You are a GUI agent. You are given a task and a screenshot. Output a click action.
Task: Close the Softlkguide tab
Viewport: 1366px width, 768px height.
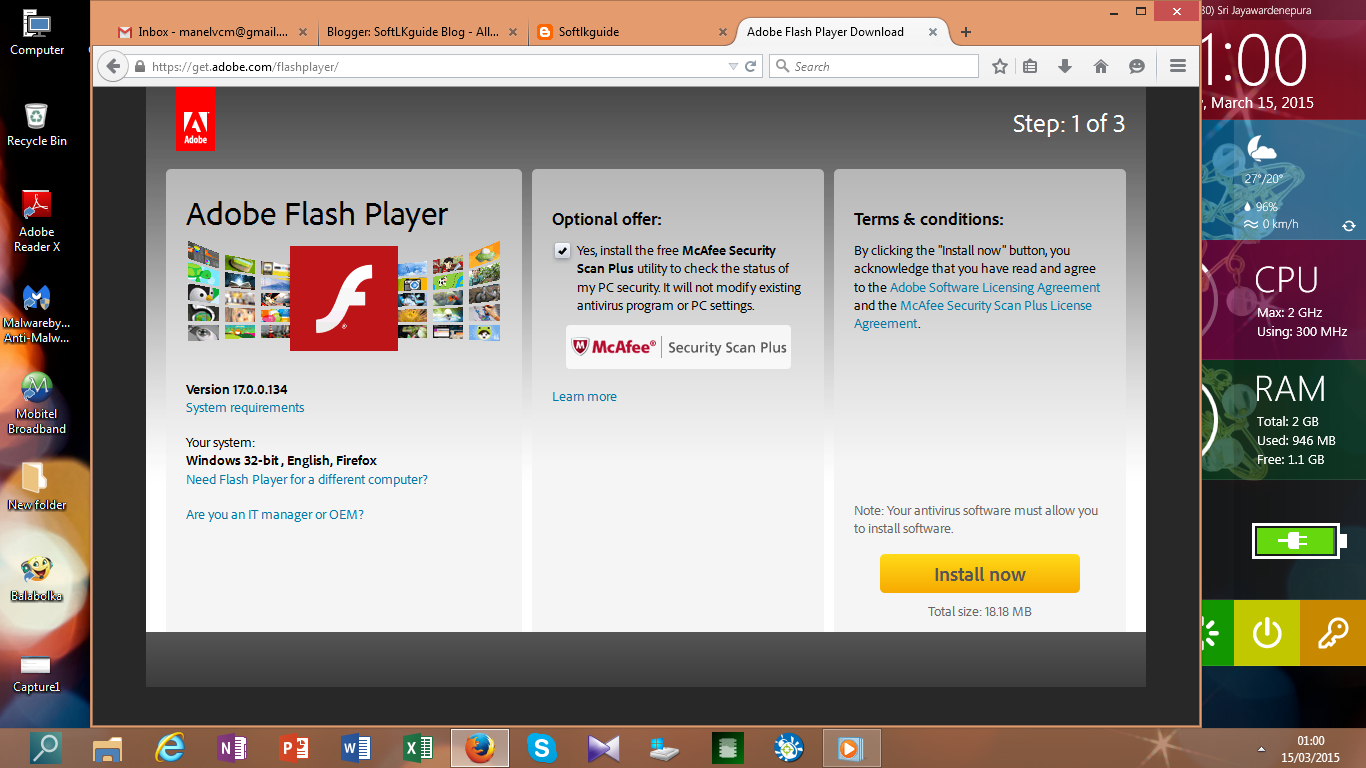pos(722,32)
